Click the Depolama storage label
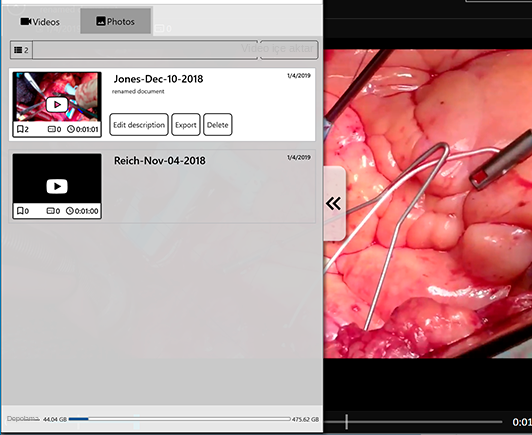Screen dimensions: 532x435 click(x=23, y=419)
